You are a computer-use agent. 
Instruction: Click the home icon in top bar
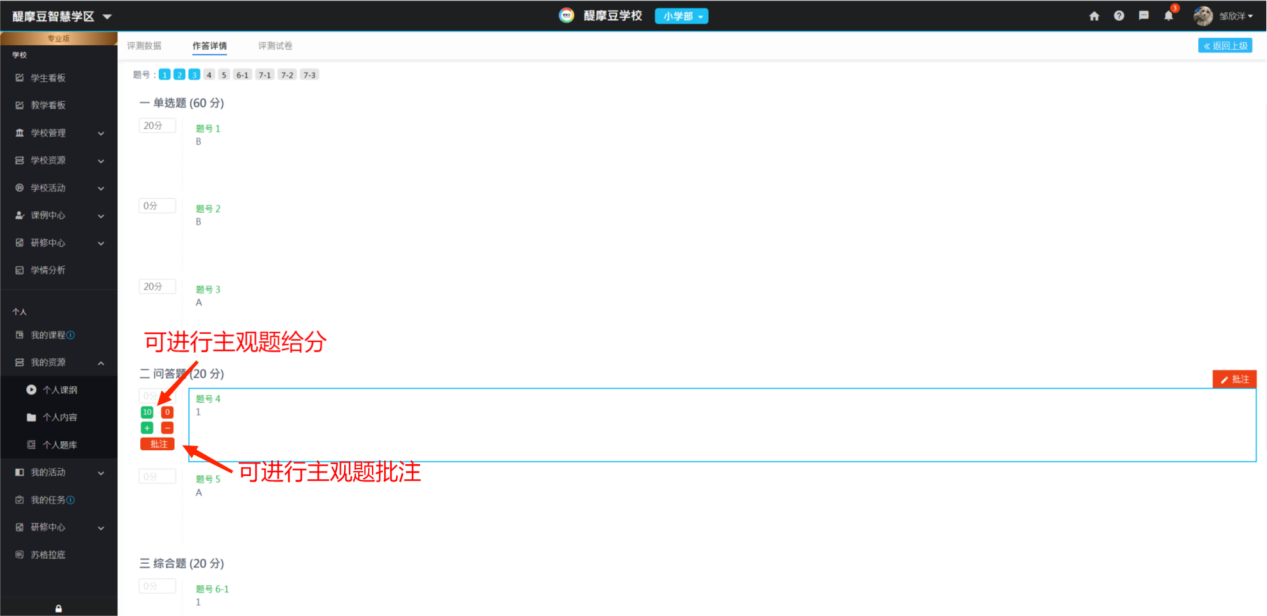pyautogui.click(x=1094, y=16)
